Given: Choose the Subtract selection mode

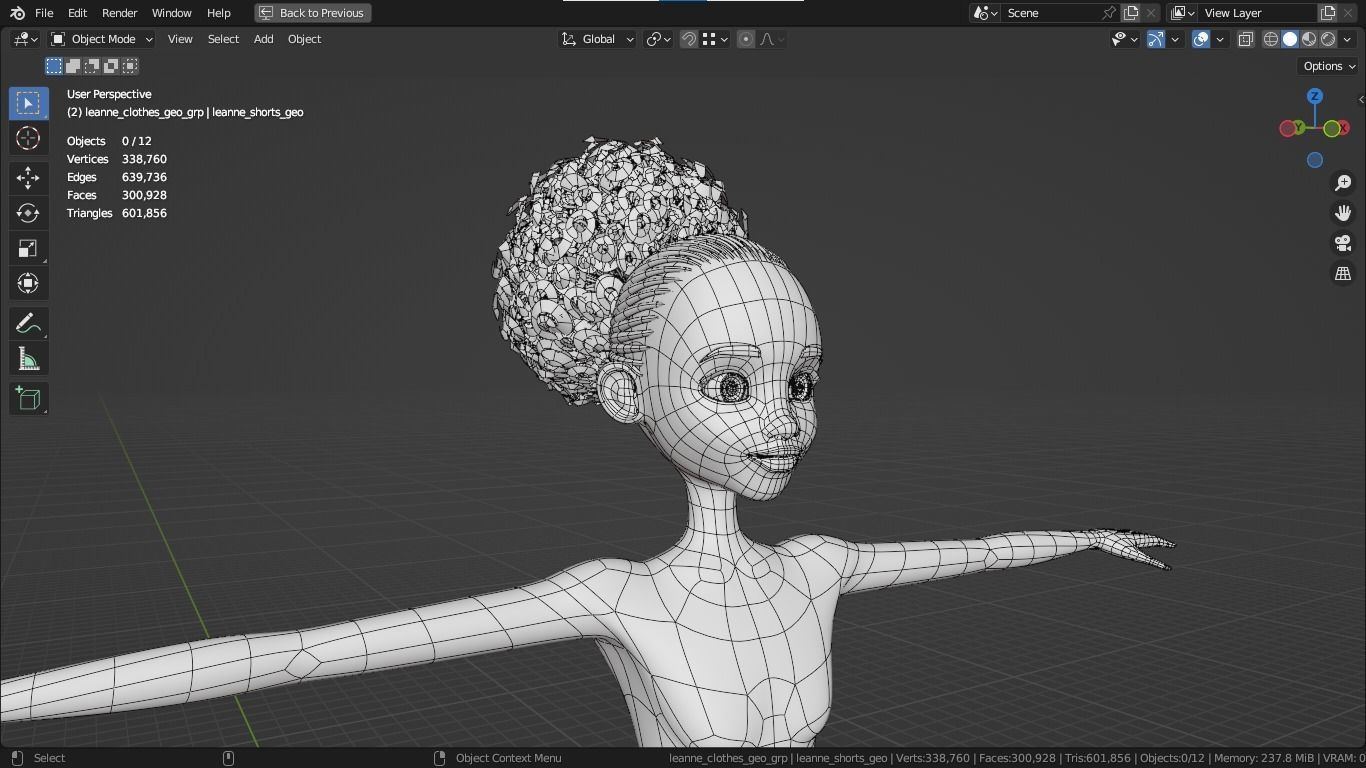Looking at the screenshot, I should 92,66.
